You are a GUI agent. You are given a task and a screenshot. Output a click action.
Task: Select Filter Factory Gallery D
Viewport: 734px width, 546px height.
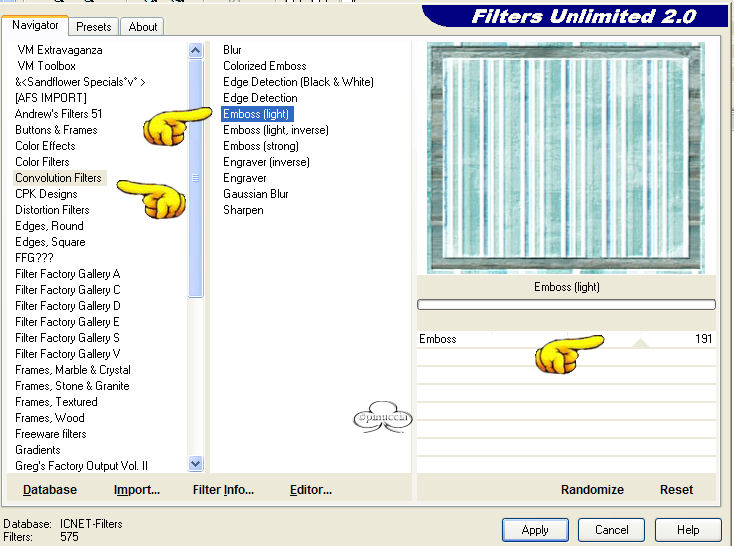click(x=68, y=306)
